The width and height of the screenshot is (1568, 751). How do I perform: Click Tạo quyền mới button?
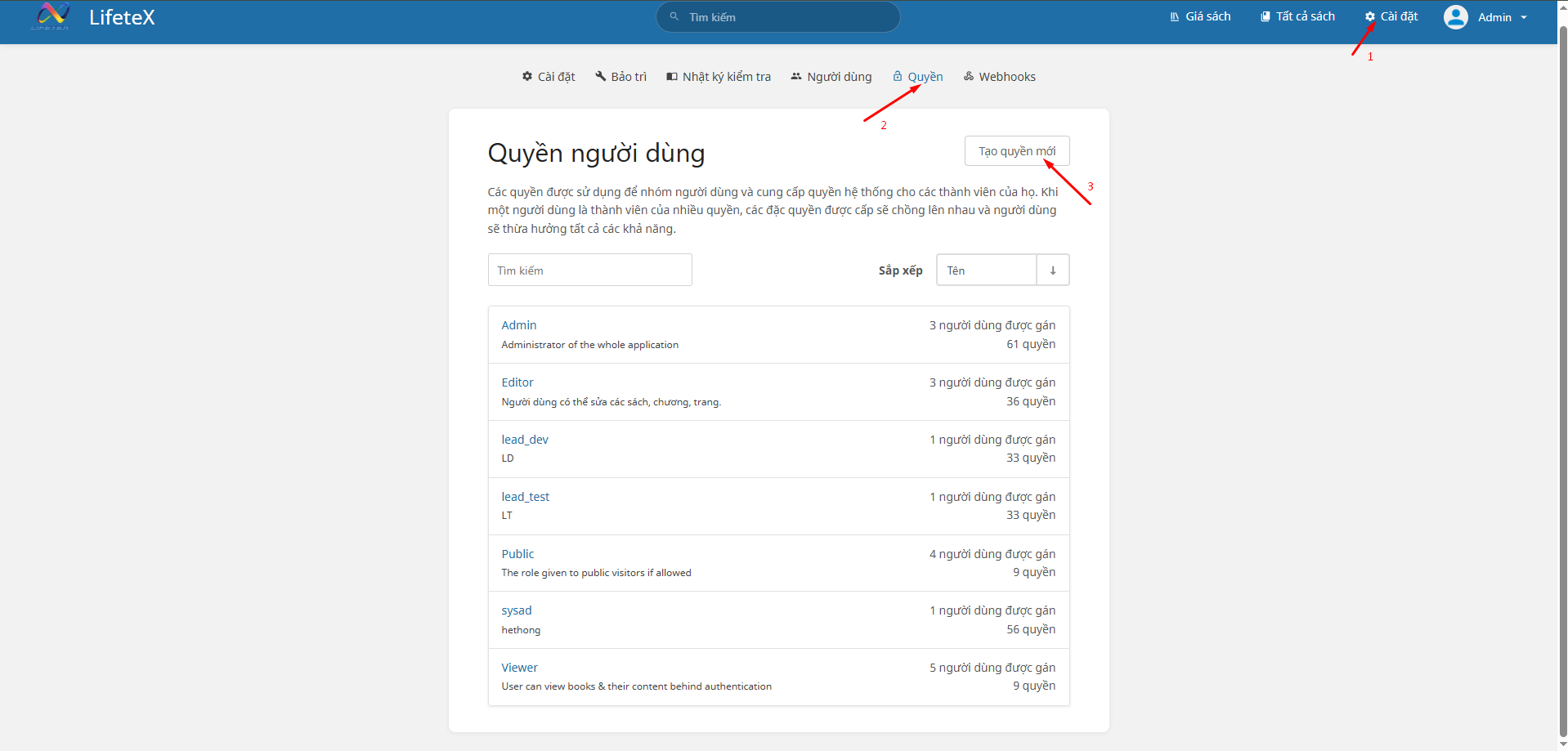1017,151
